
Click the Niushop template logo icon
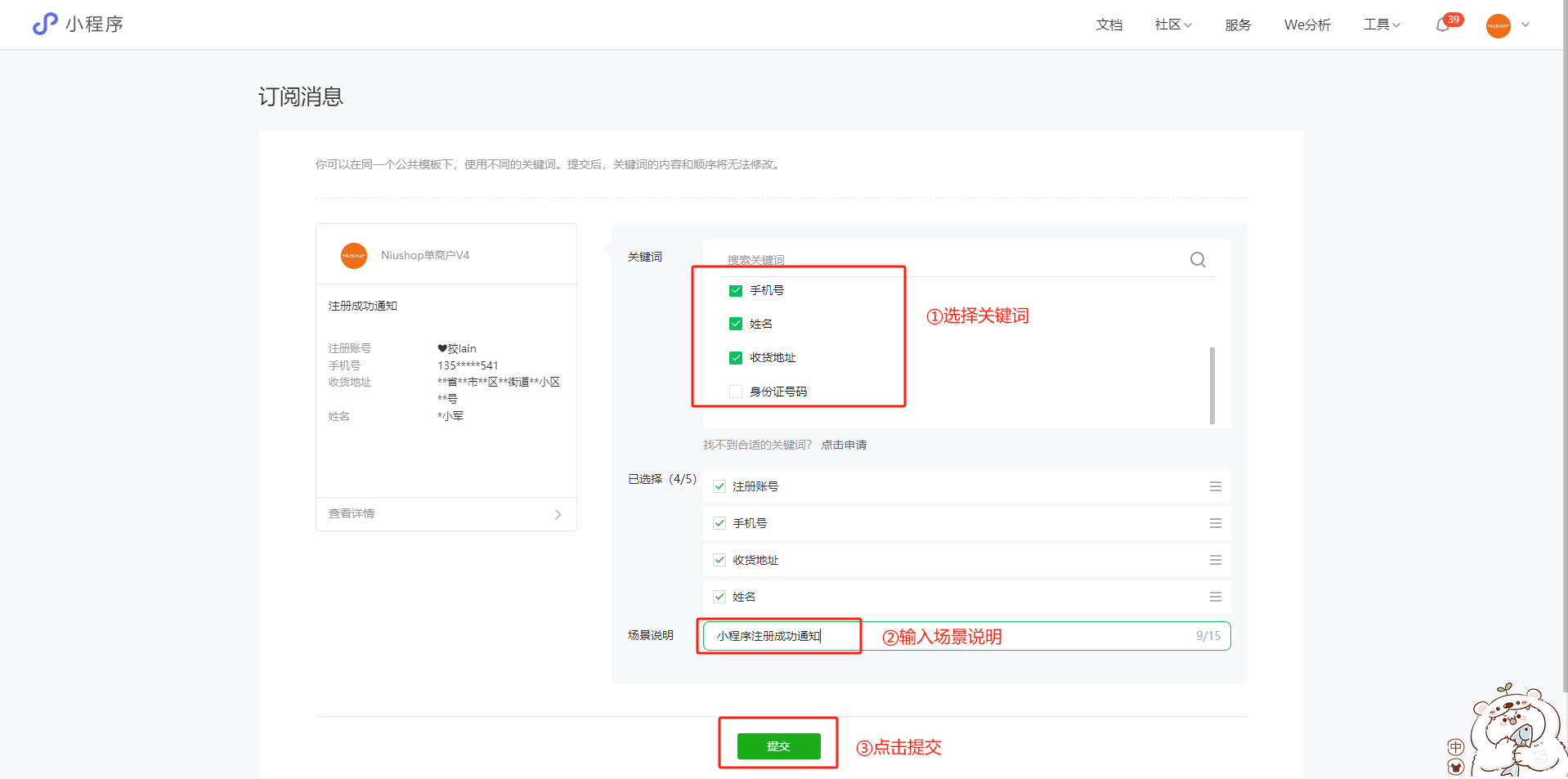354,256
